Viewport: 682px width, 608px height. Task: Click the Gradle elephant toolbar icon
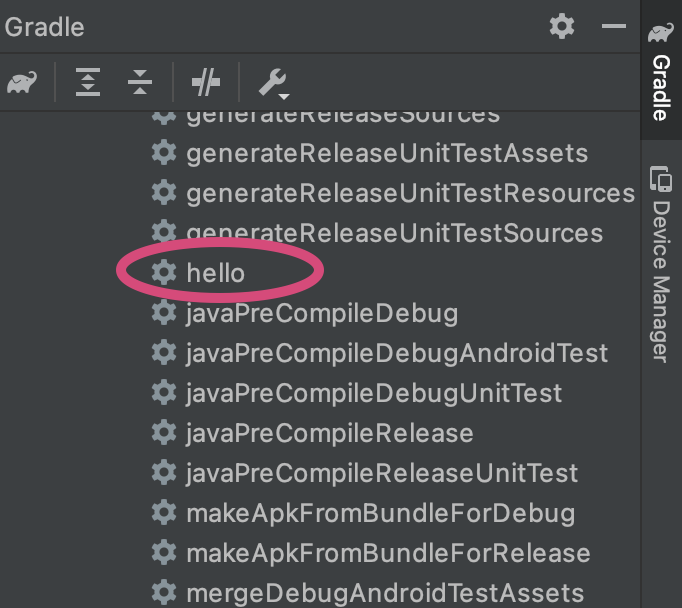click(x=22, y=83)
